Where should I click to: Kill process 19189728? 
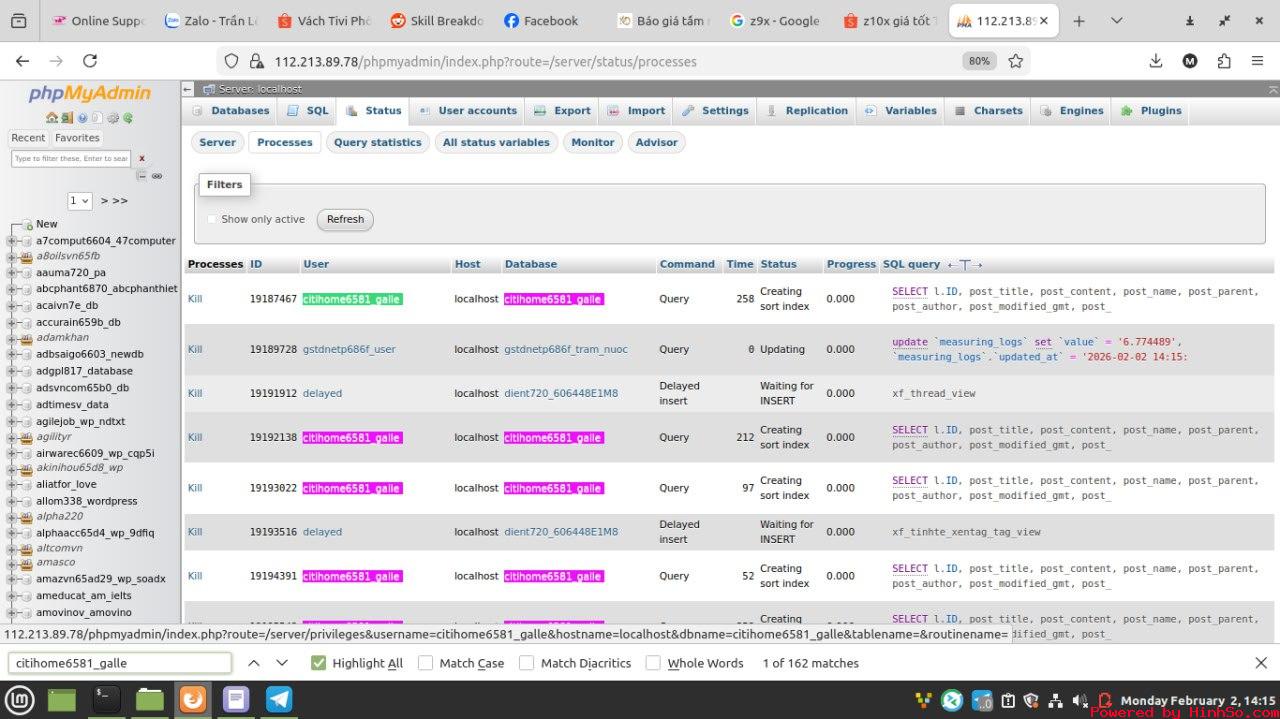coord(195,349)
